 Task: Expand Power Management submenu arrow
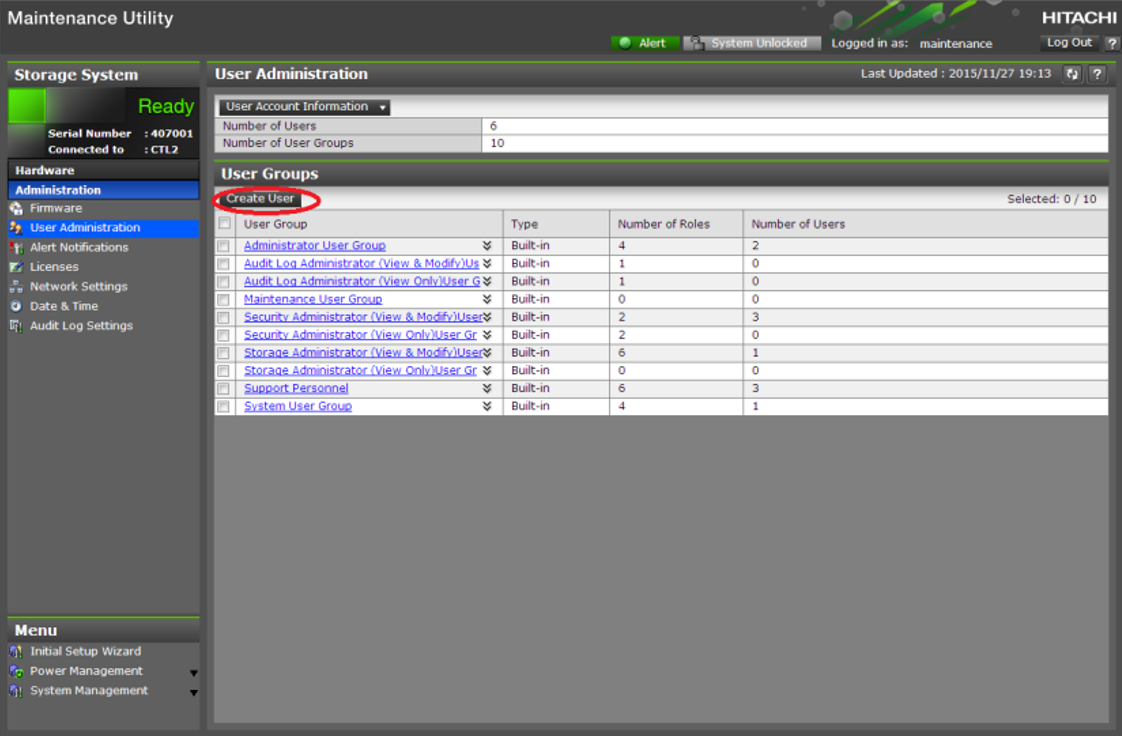(x=193, y=673)
